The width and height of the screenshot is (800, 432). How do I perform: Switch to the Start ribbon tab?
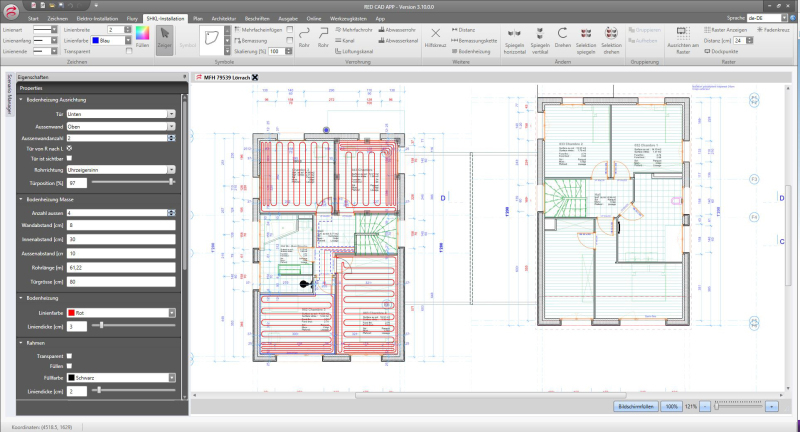[x=33, y=18]
